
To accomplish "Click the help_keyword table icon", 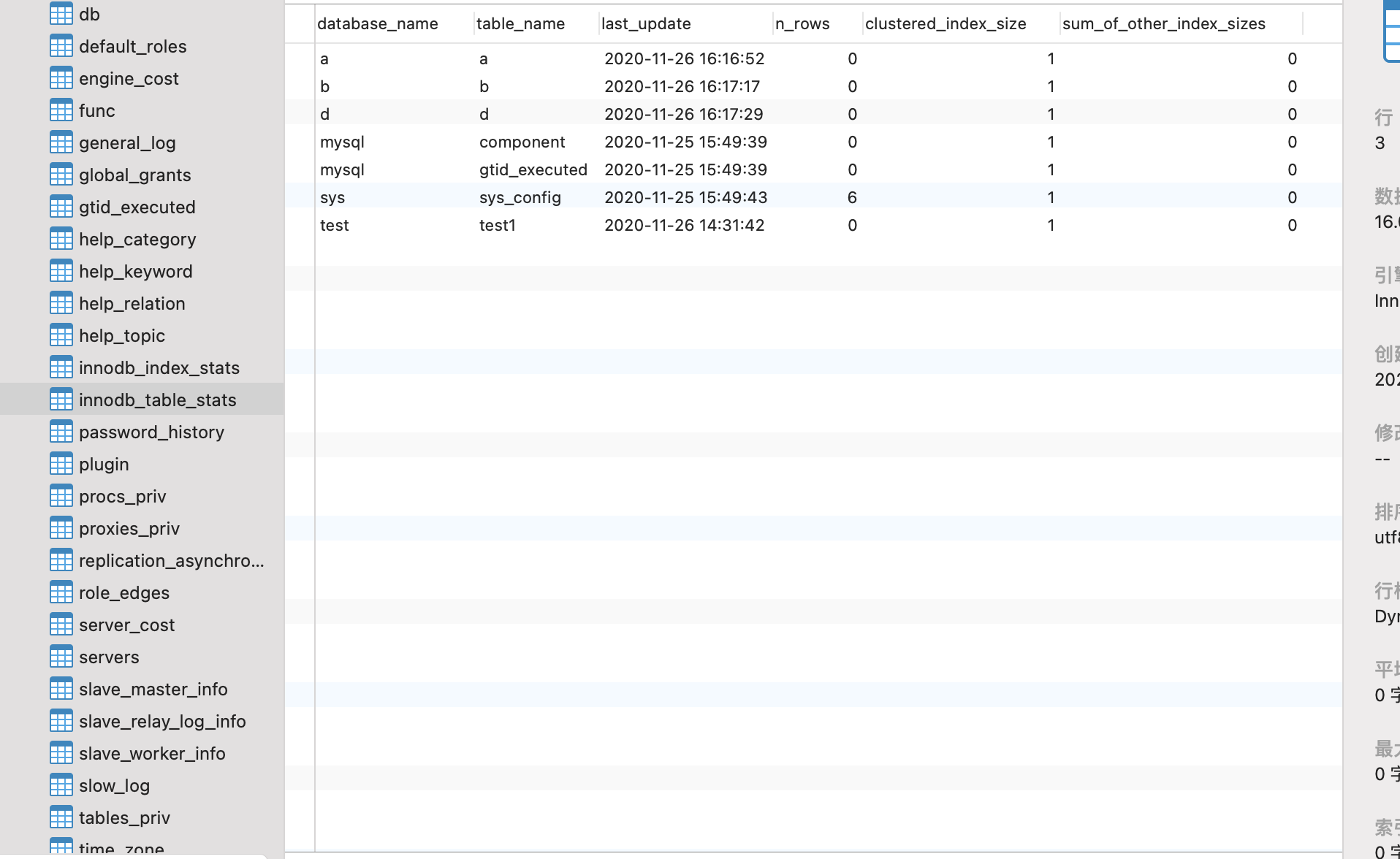I will (61, 271).
